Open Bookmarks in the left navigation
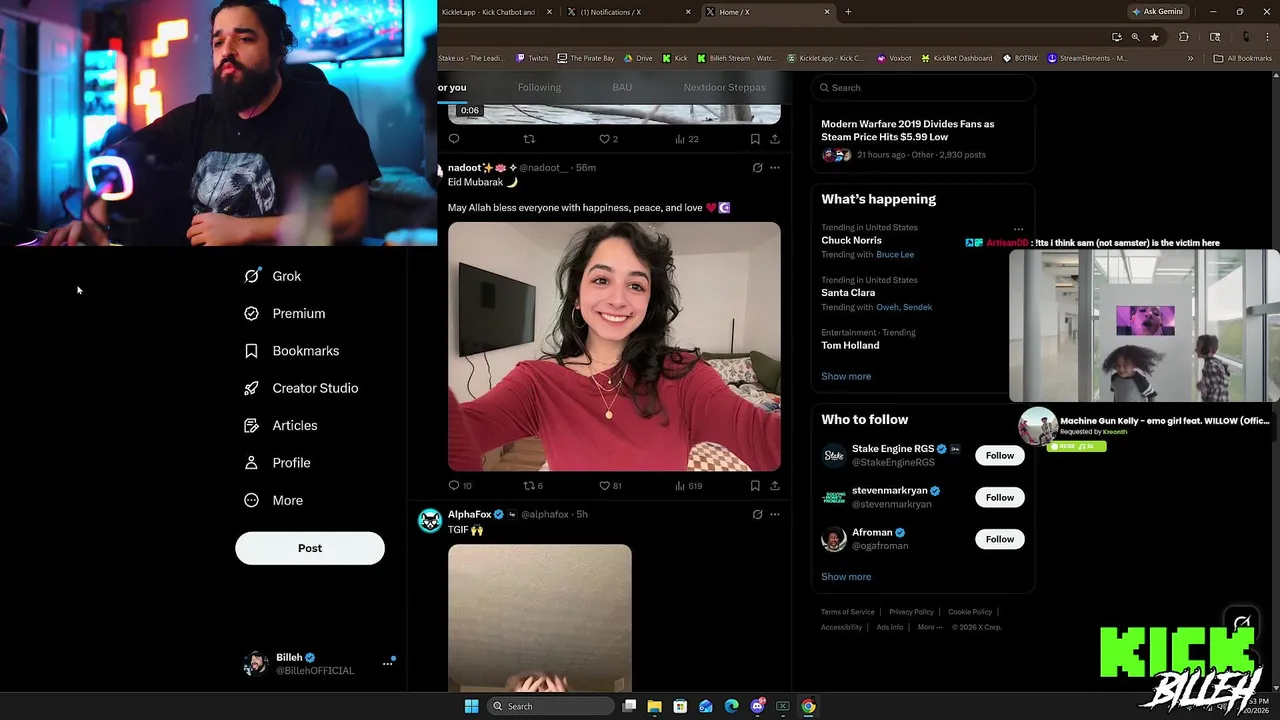The height and width of the screenshot is (720, 1280). (292, 351)
